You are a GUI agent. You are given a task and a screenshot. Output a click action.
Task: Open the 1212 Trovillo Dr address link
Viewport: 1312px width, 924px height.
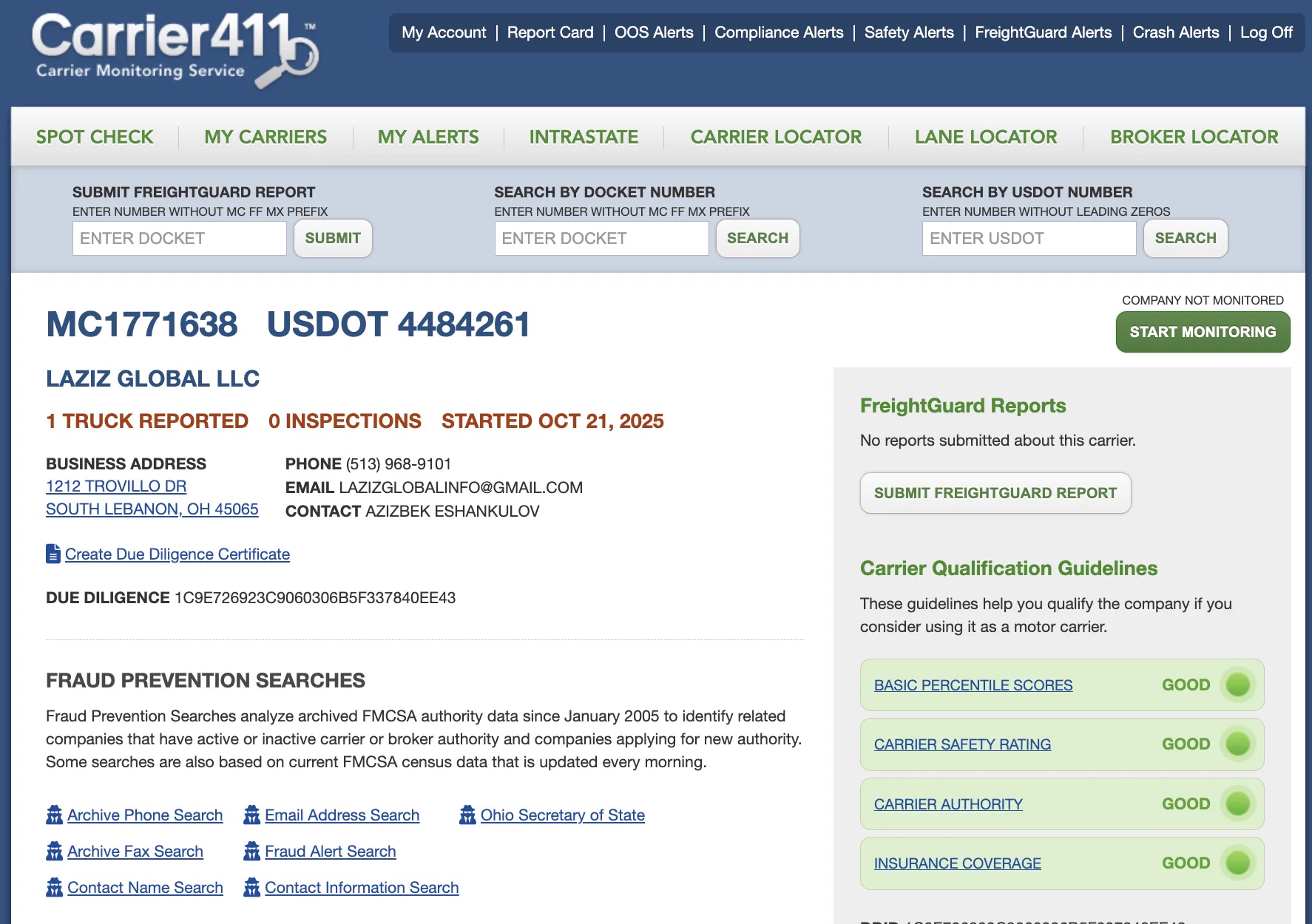(x=116, y=486)
